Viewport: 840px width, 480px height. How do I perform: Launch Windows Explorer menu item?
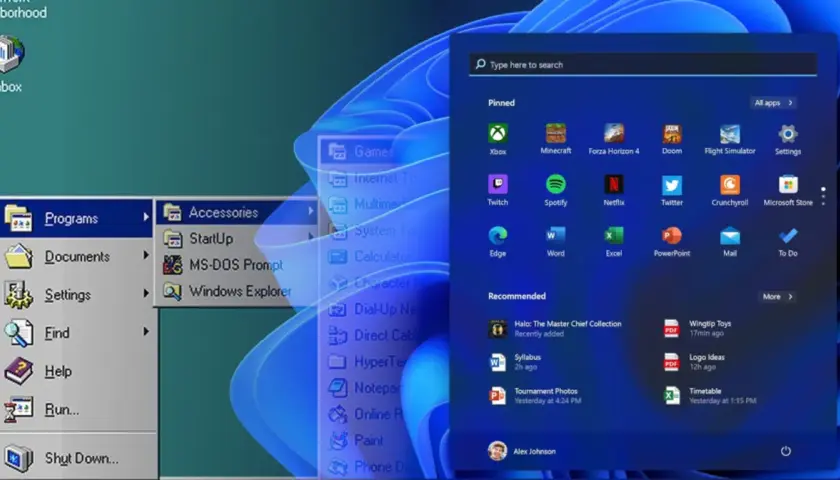(236, 291)
